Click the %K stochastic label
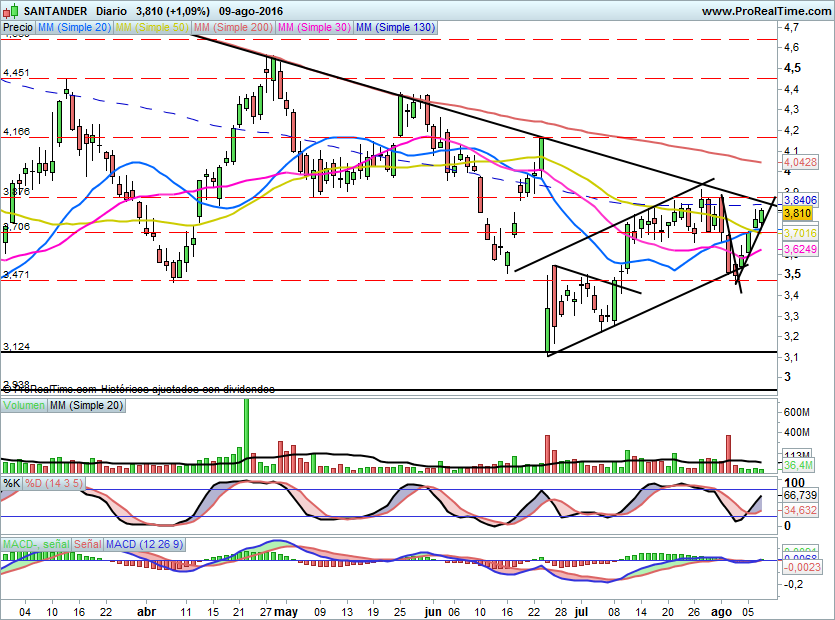 12,483
